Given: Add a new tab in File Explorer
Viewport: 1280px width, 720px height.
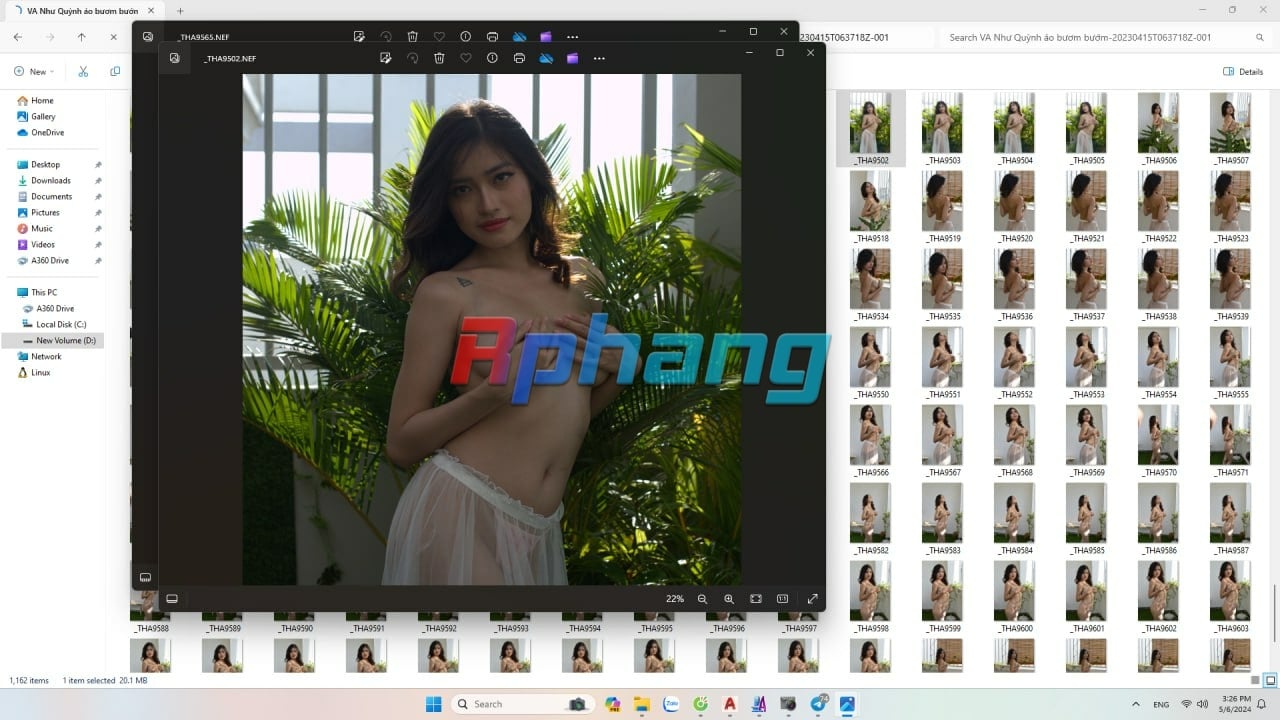Looking at the screenshot, I should 180,11.
